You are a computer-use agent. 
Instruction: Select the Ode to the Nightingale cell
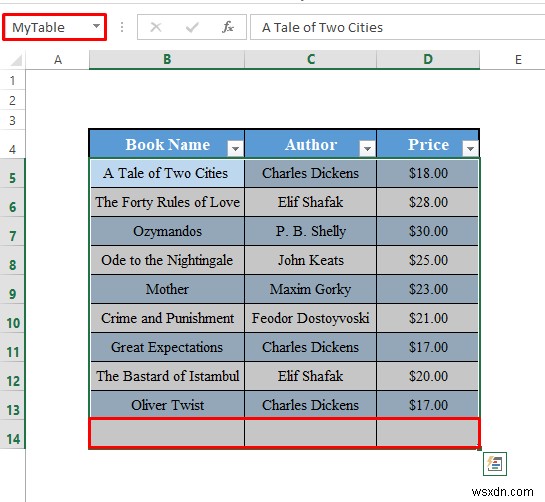[x=167, y=260]
